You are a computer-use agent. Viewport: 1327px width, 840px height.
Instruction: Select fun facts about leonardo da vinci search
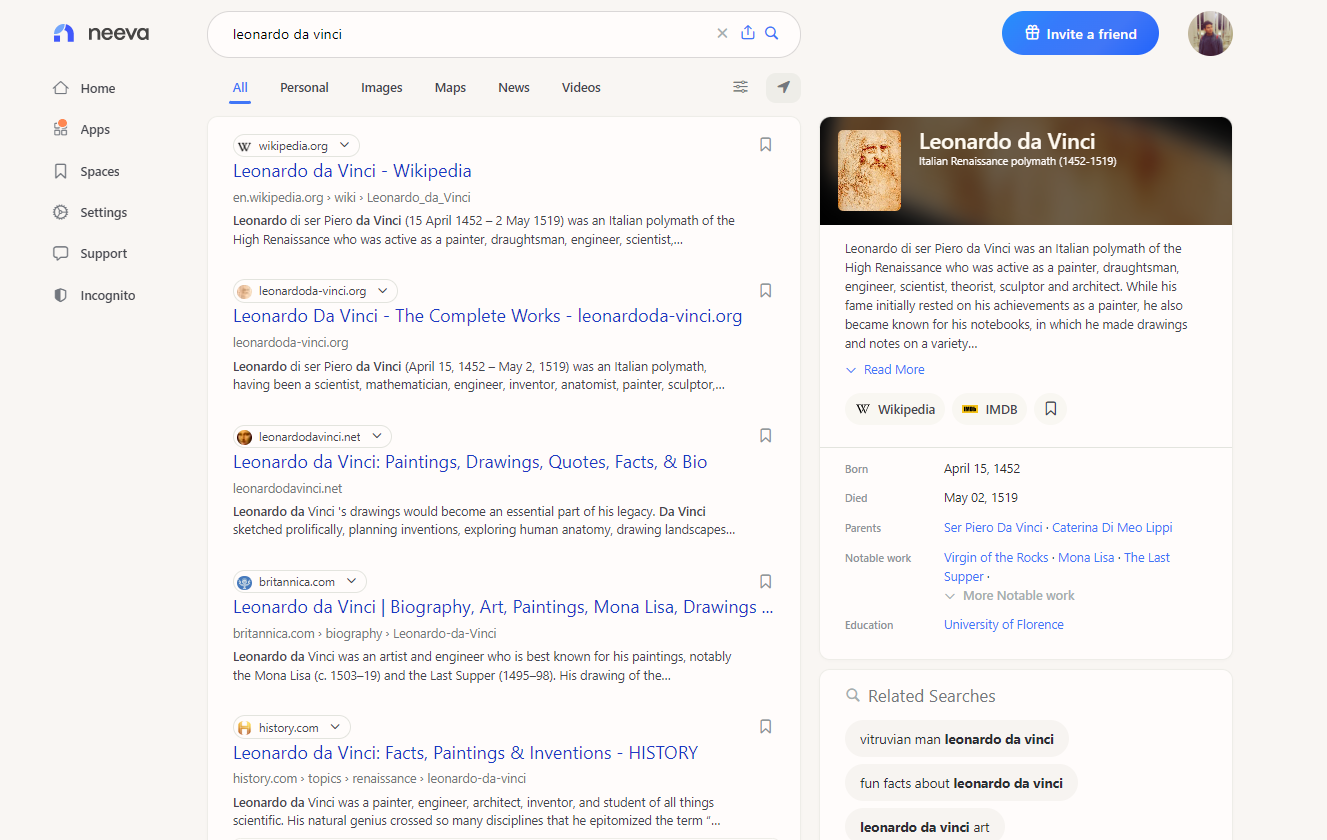961,783
